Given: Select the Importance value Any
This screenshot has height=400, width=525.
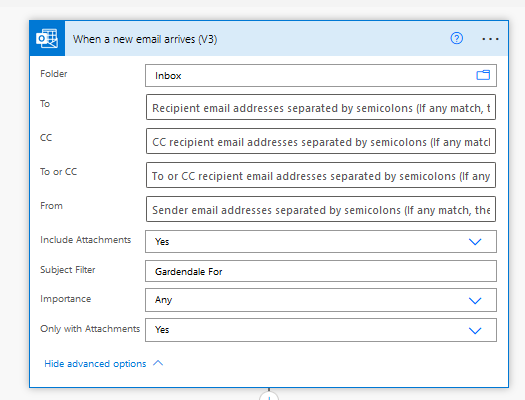Looking at the screenshot, I should [x=163, y=300].
